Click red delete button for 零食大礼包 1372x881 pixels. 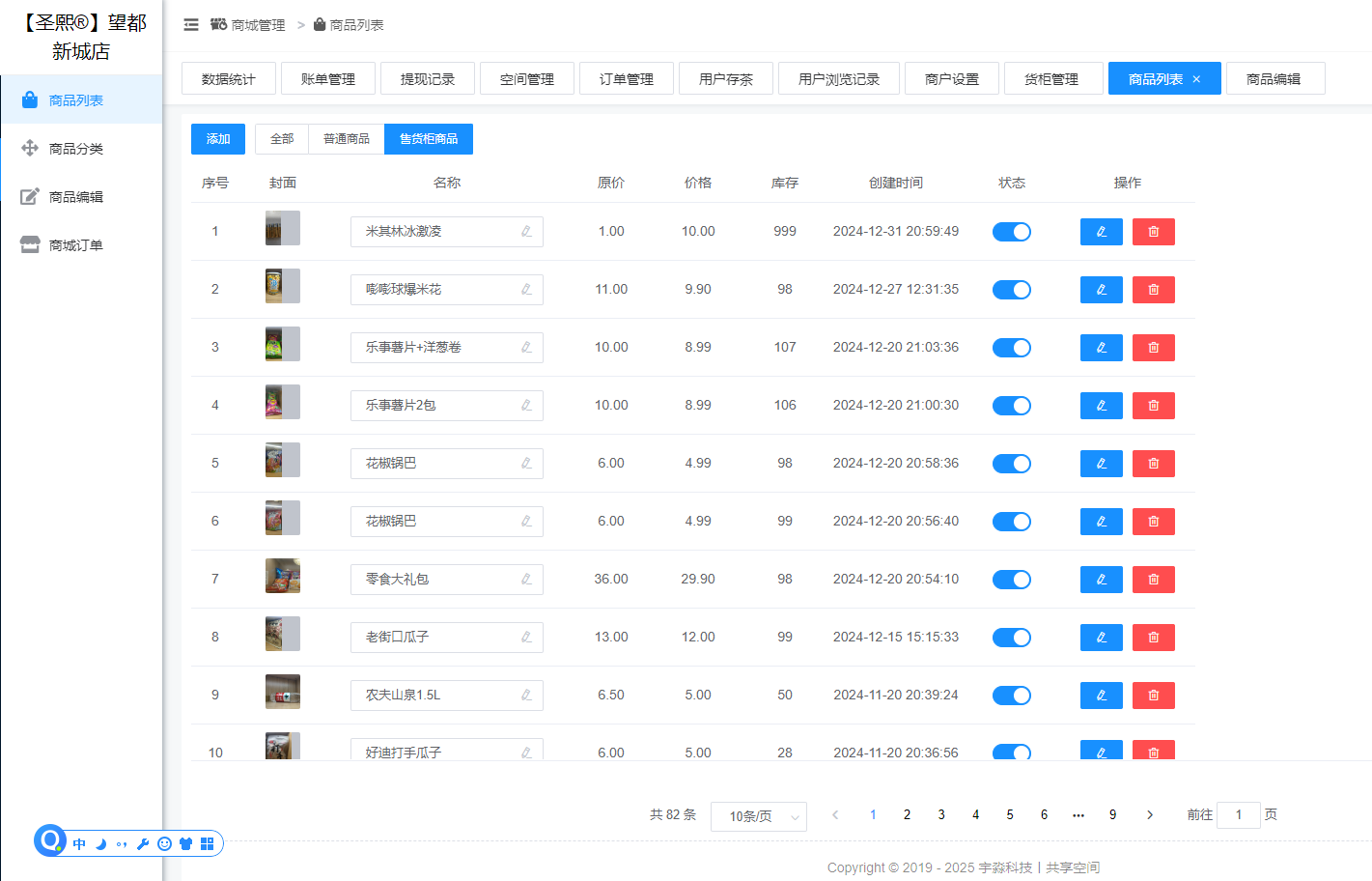[x=1153, y=580]
